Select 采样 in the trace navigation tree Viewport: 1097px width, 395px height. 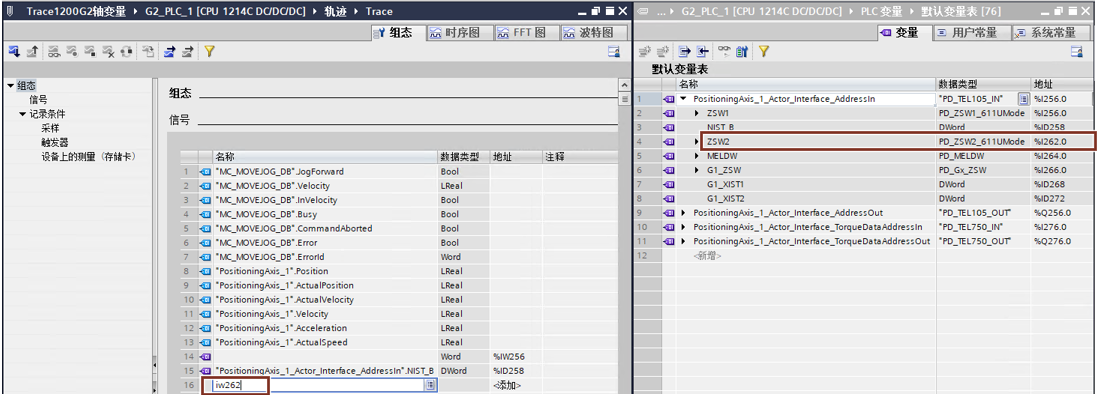50,128
